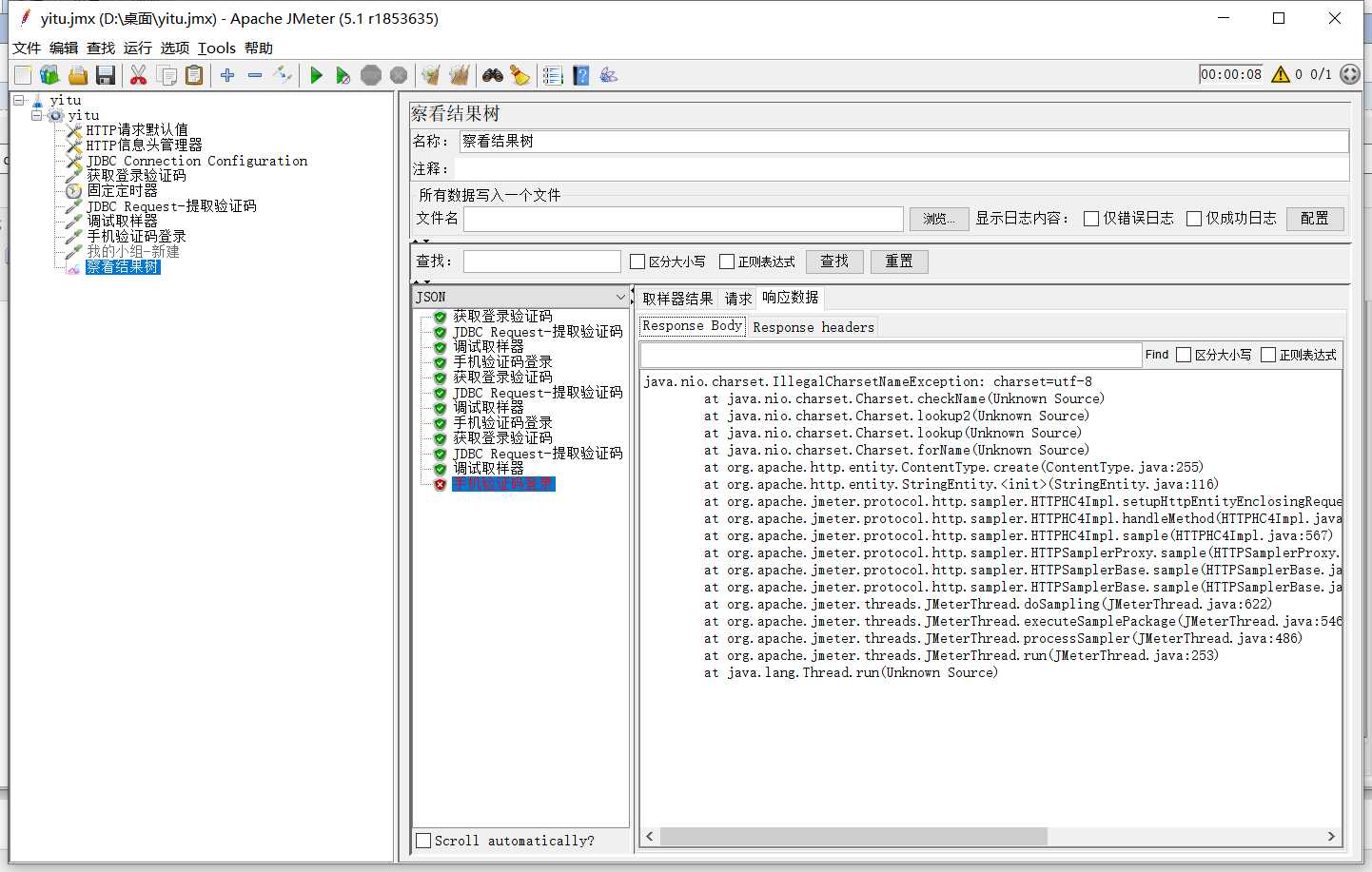Image resolution: width=1372 pixels, height=872 pixels.
Task: Open the 选项 menu
Action: [x=175, y=48]
